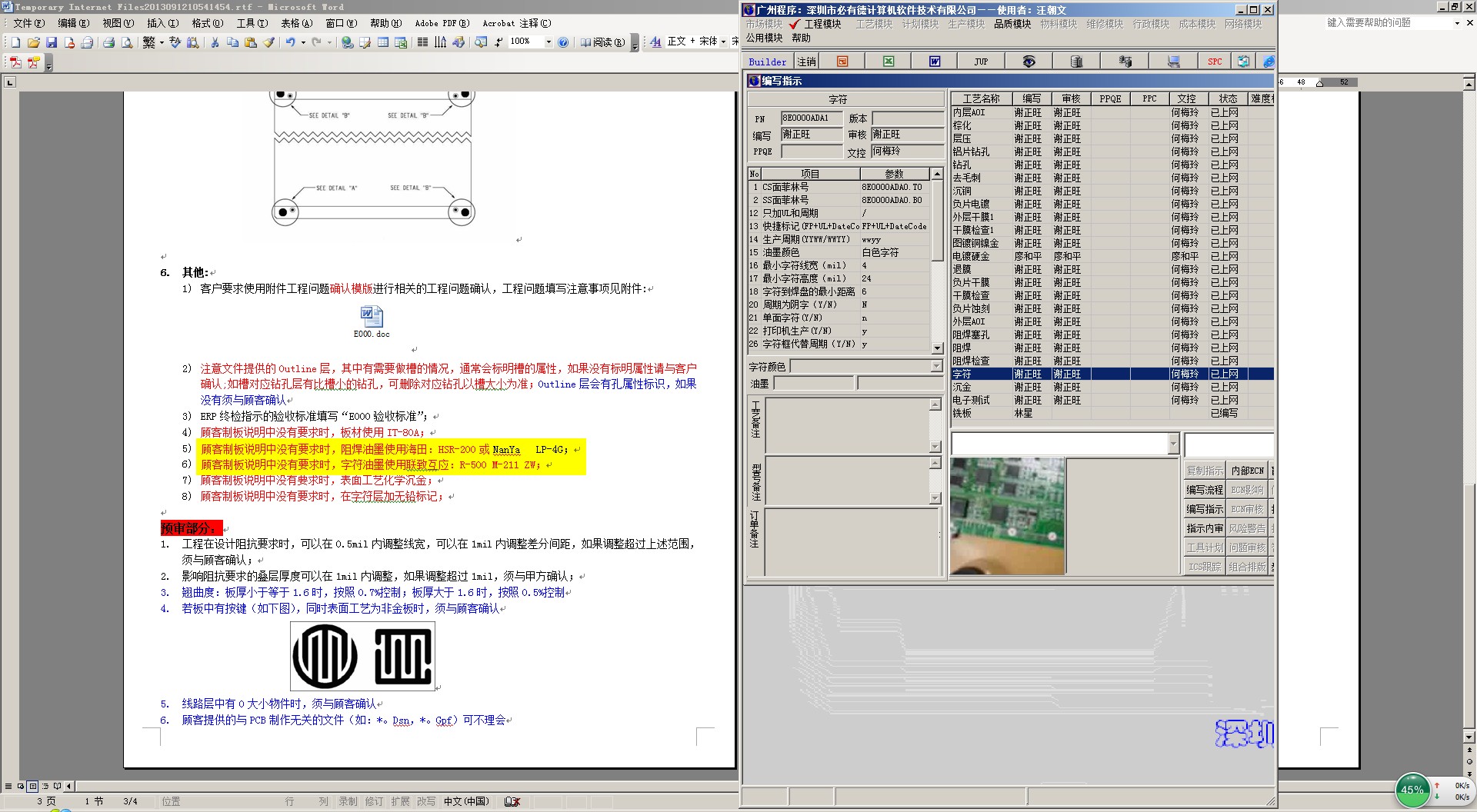Click the PCB photo thumbnail
Screen dimensions: 1477x812
point(1008,516)
